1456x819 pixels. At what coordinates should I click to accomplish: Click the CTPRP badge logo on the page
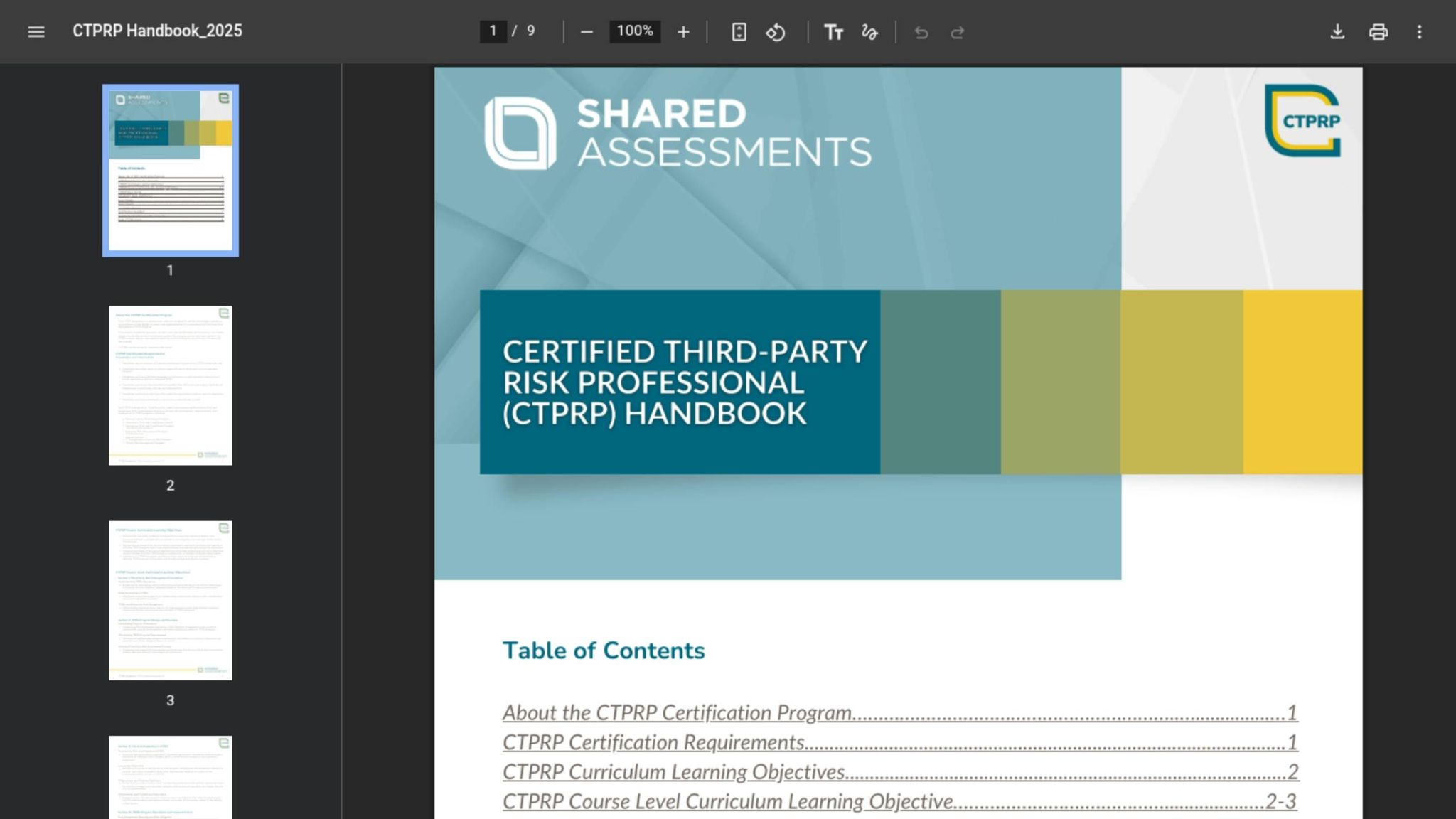pyautogui.click(x=1302, y=120)
